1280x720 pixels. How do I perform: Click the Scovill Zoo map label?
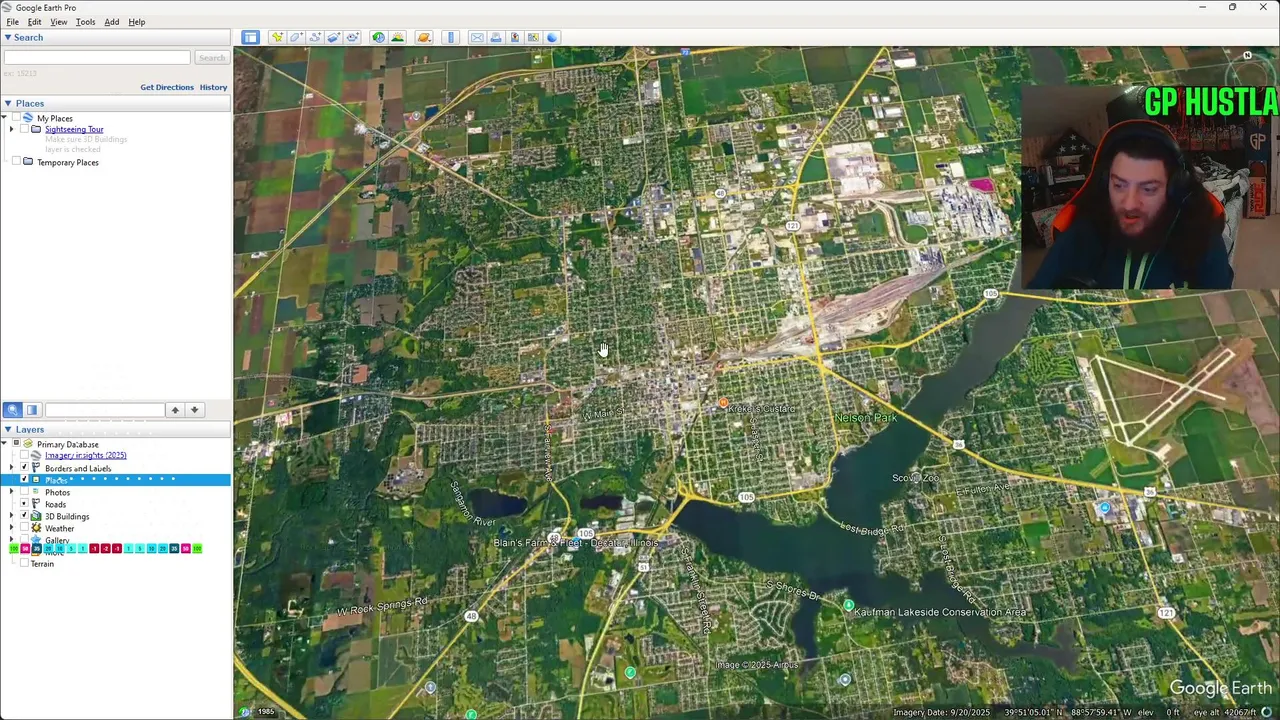(x=915, y=478)
